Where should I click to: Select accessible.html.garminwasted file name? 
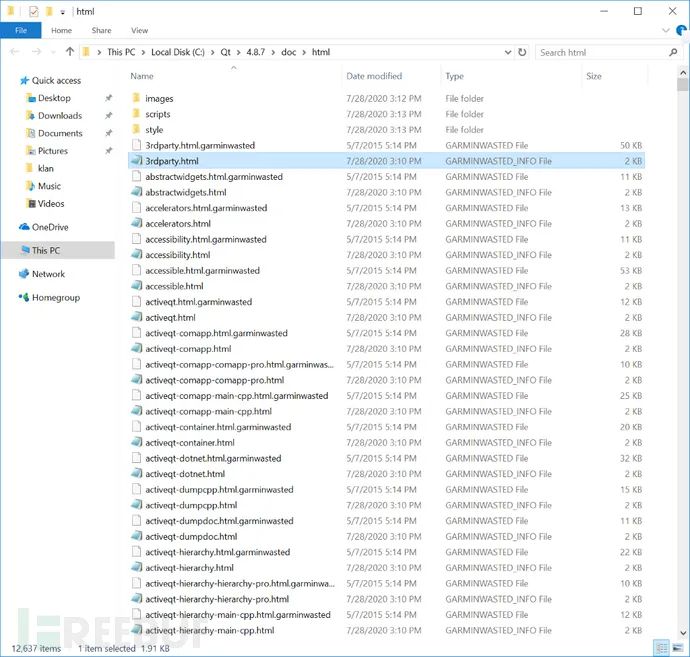pos(202,271)
